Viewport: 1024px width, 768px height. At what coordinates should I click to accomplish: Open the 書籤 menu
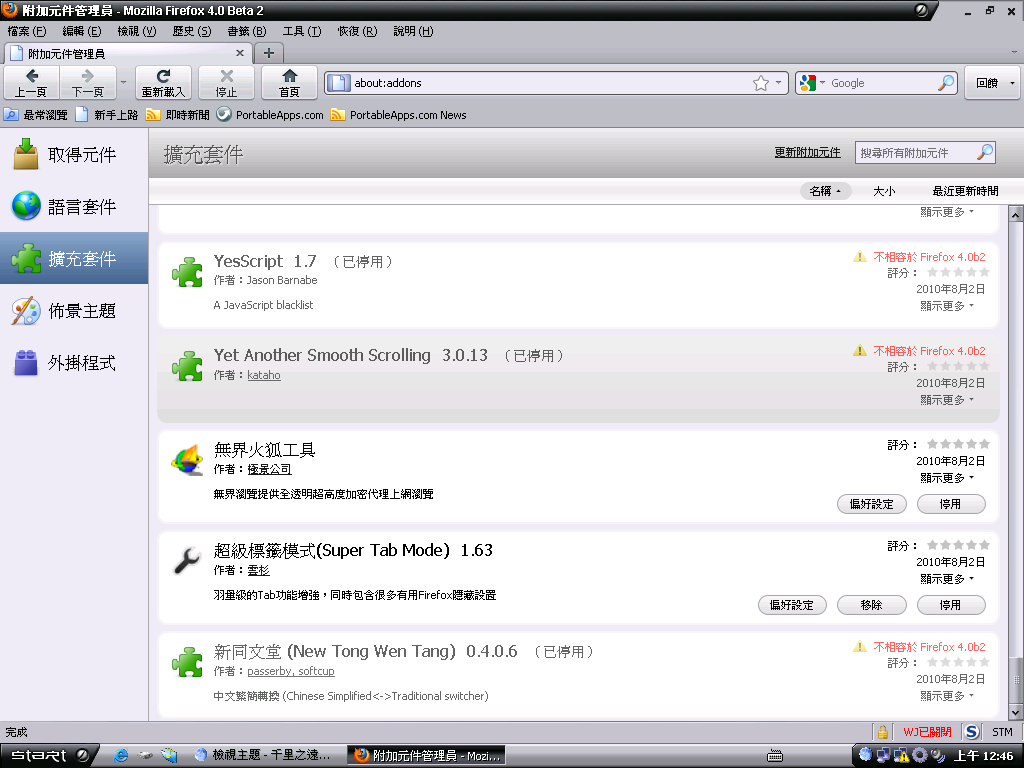pos(247,31)
